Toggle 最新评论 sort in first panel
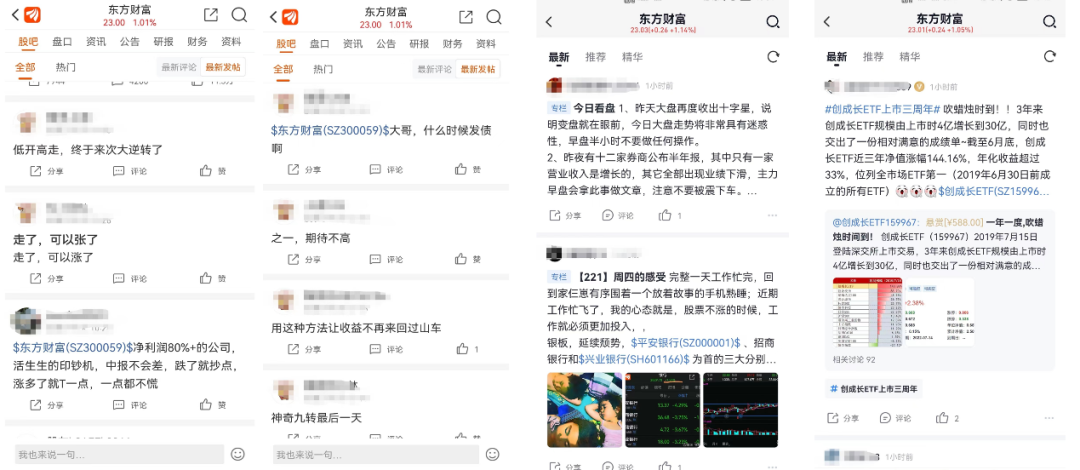 pyautogui.click(x=179, y=68)
